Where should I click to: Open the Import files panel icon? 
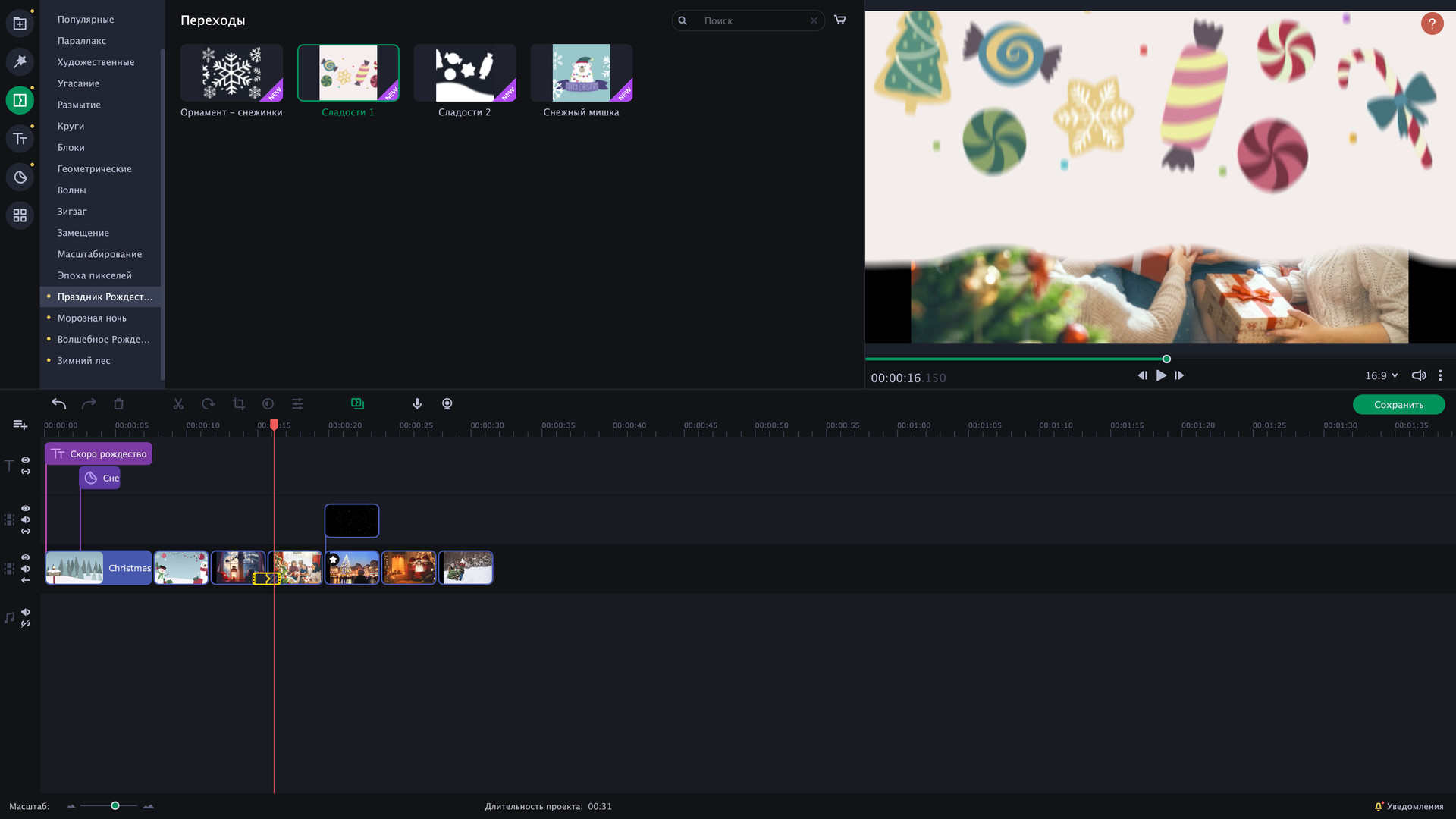20,24
